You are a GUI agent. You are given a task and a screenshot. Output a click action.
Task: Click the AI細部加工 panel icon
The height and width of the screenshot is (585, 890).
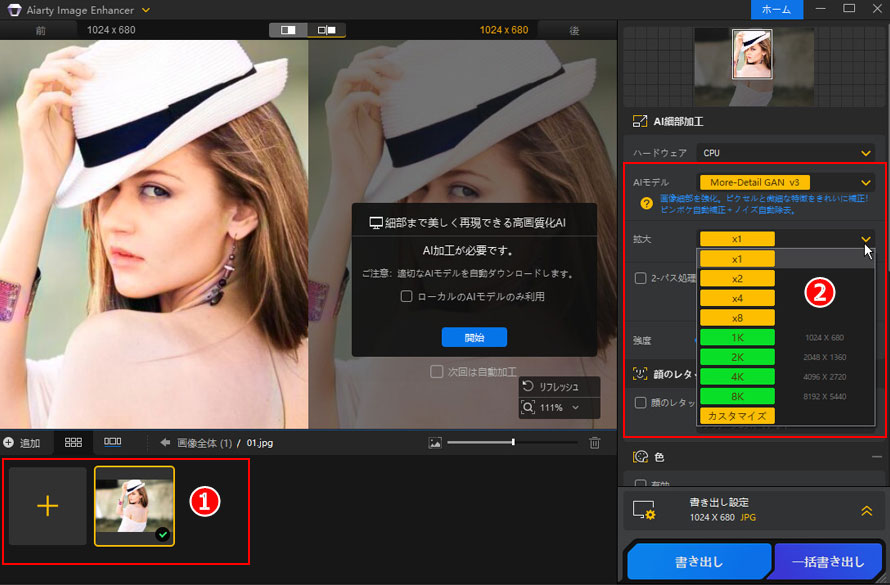[x=637, y=122]
